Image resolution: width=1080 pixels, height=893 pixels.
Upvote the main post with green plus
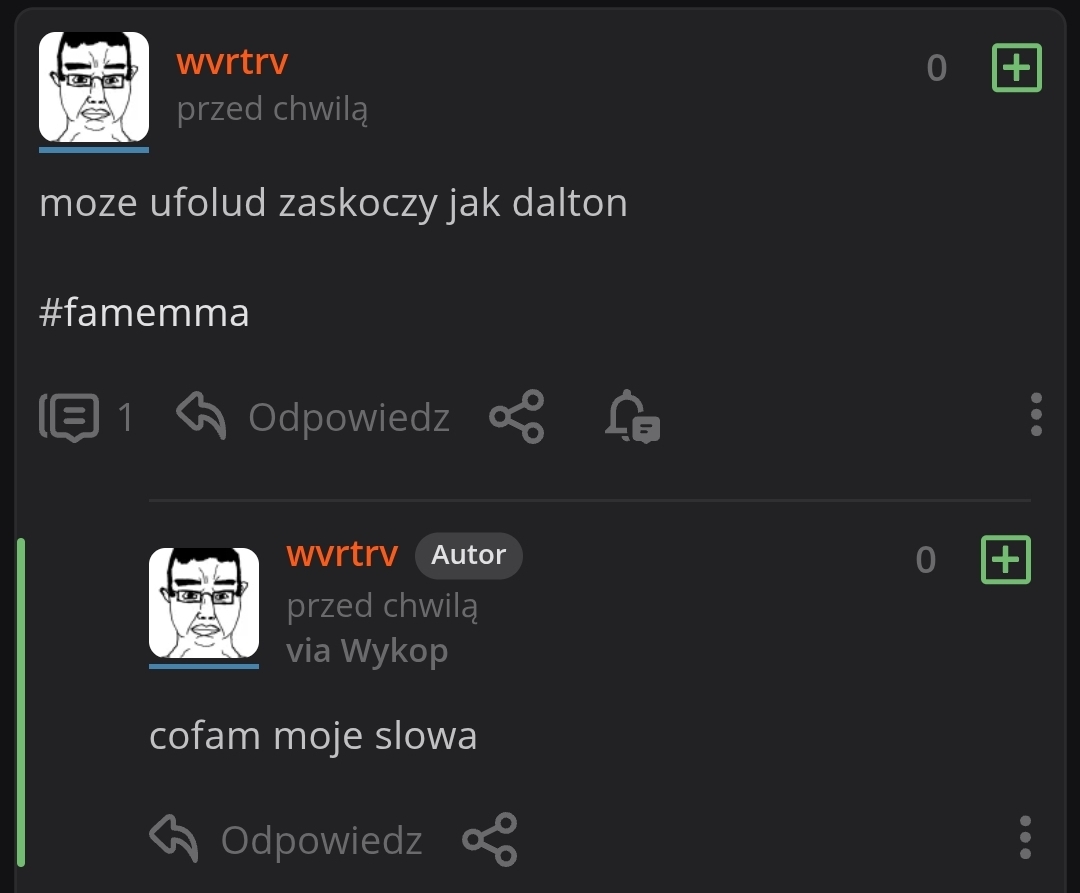[x=1016, y=67]
